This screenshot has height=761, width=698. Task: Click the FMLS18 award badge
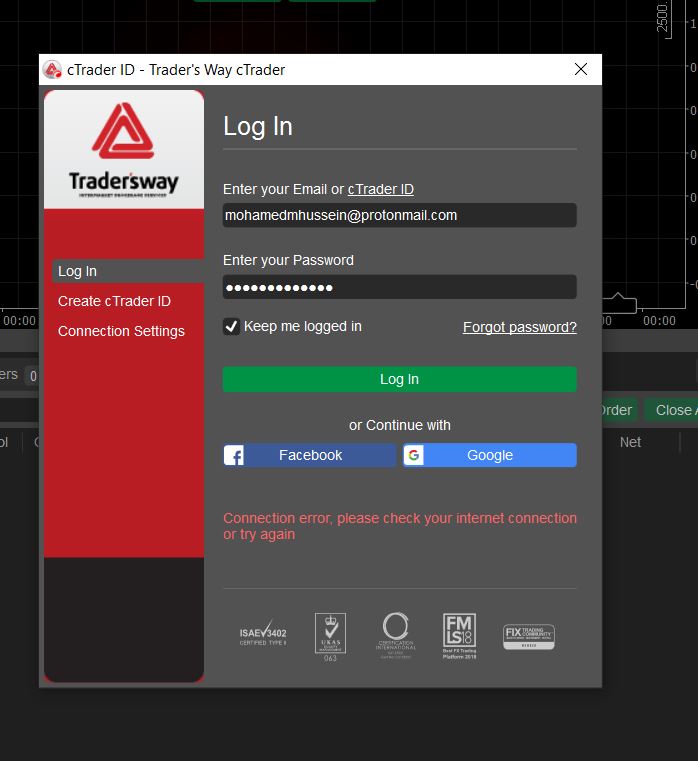[x=459, y=636]
